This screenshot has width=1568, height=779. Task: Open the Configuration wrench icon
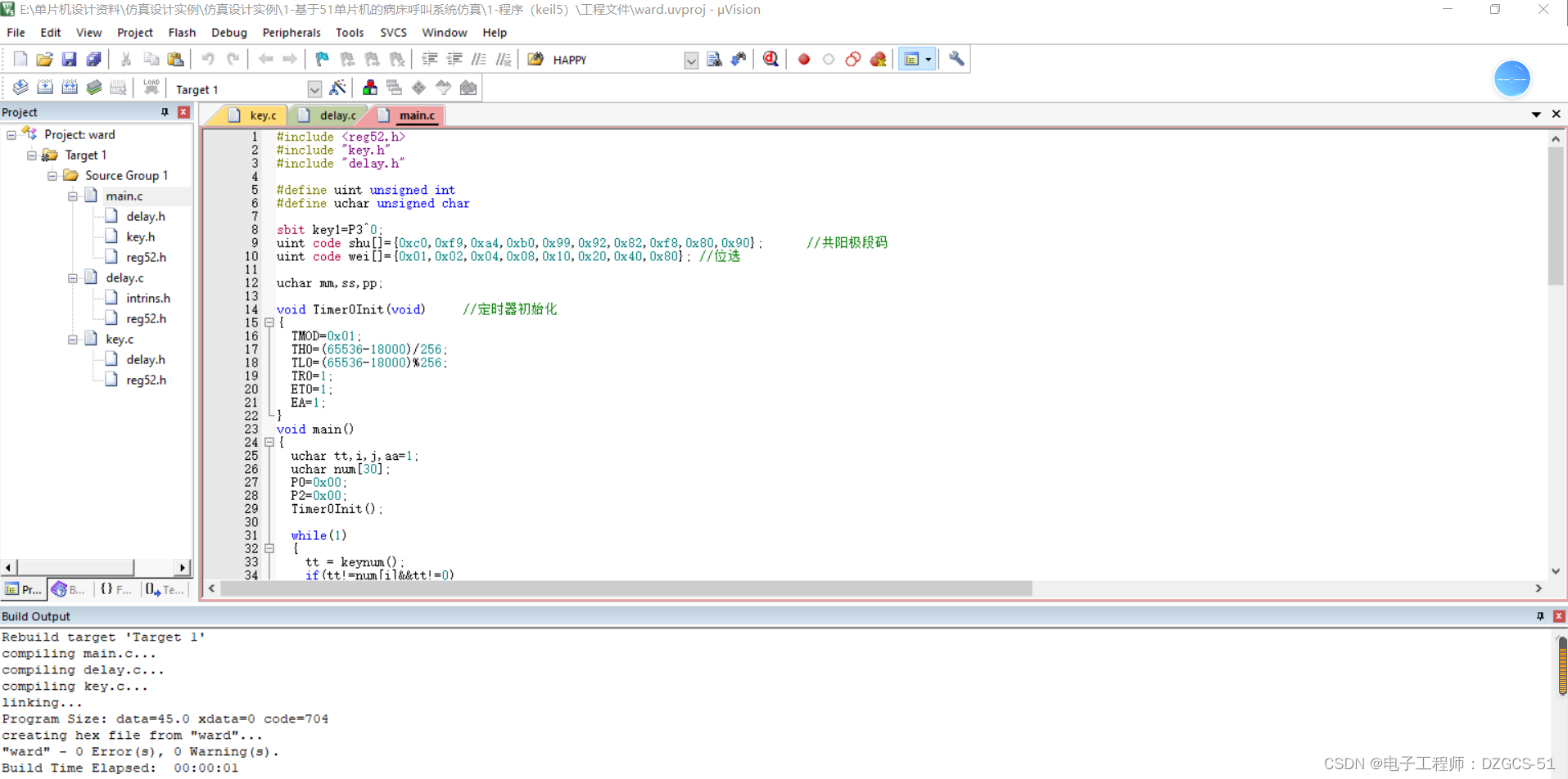click(x=956, y=59)
